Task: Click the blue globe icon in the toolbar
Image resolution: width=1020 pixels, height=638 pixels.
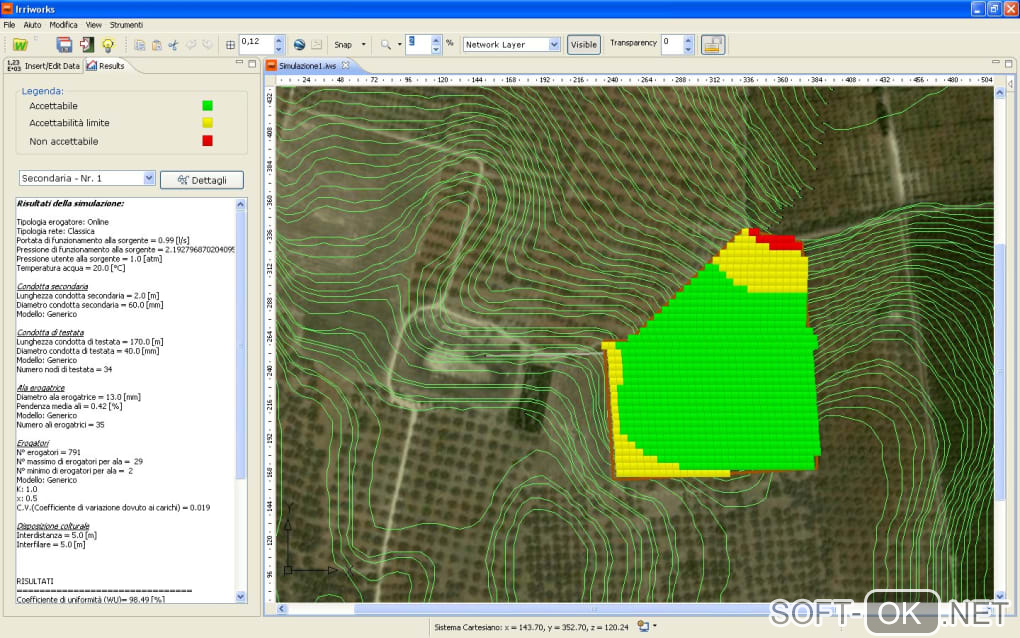Action: point(298,45)
